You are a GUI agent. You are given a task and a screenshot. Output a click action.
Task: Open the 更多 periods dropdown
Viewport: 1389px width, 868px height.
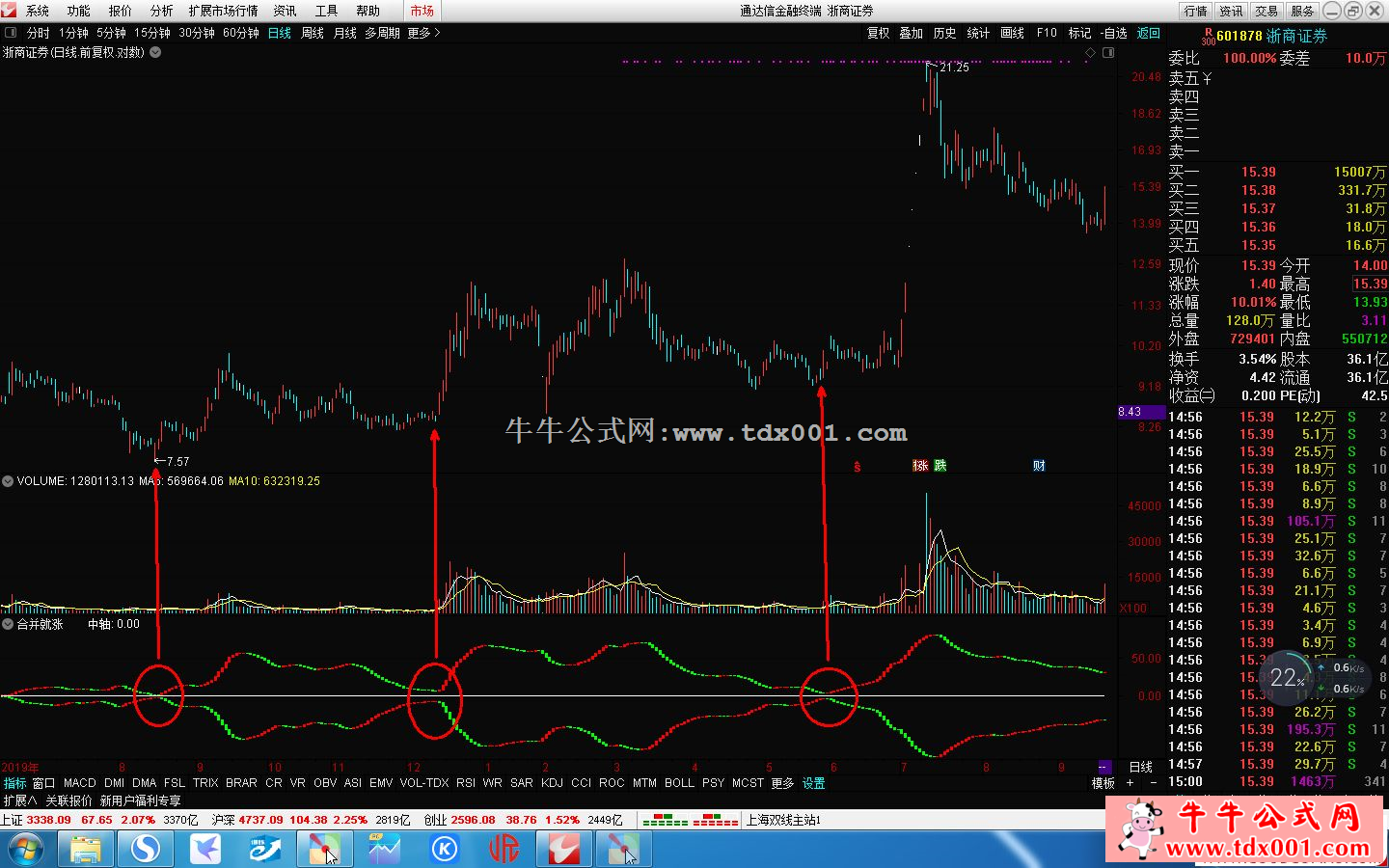[x=423, y=33]
